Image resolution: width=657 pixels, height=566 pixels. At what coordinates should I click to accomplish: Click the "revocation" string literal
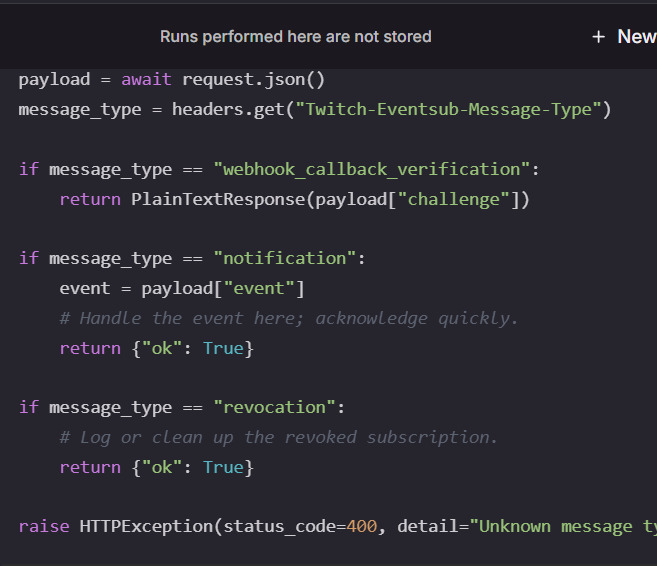(274, 407)
